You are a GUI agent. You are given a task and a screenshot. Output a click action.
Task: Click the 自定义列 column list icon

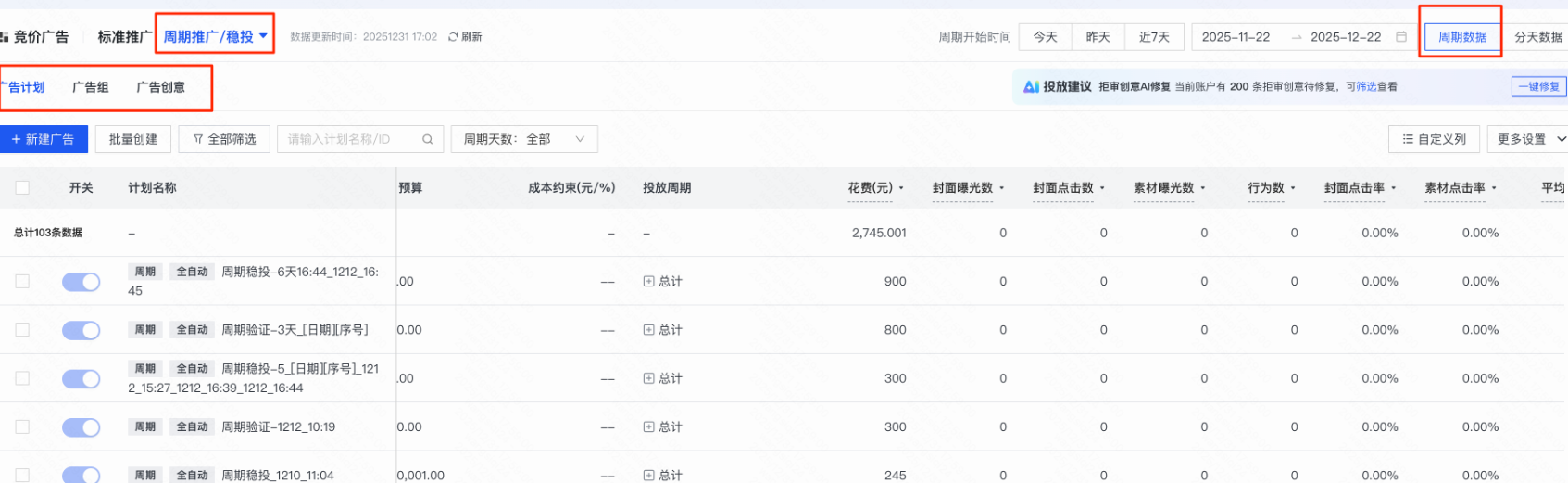(1408, 139)
